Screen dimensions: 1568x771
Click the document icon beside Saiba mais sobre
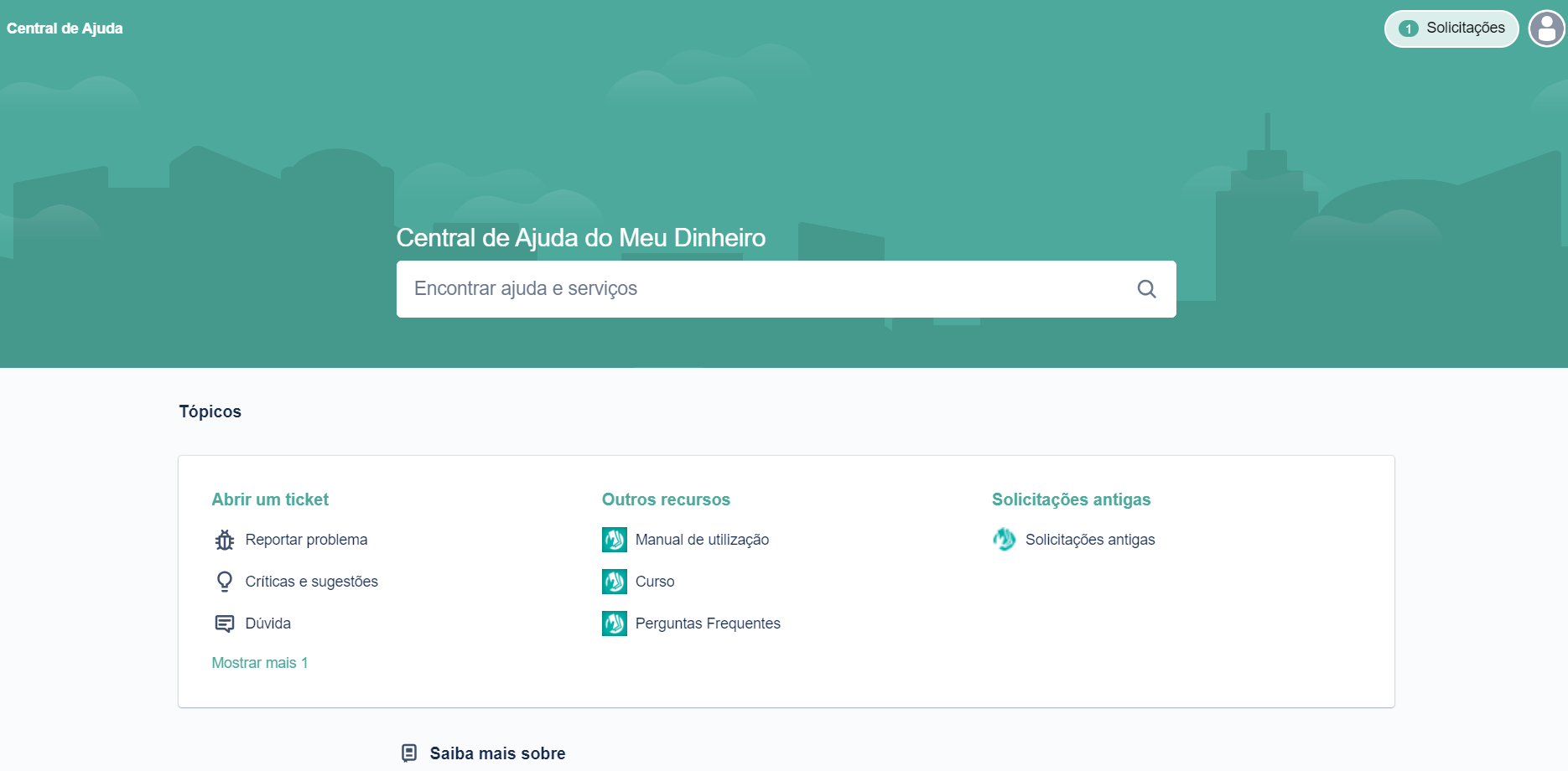409,753
